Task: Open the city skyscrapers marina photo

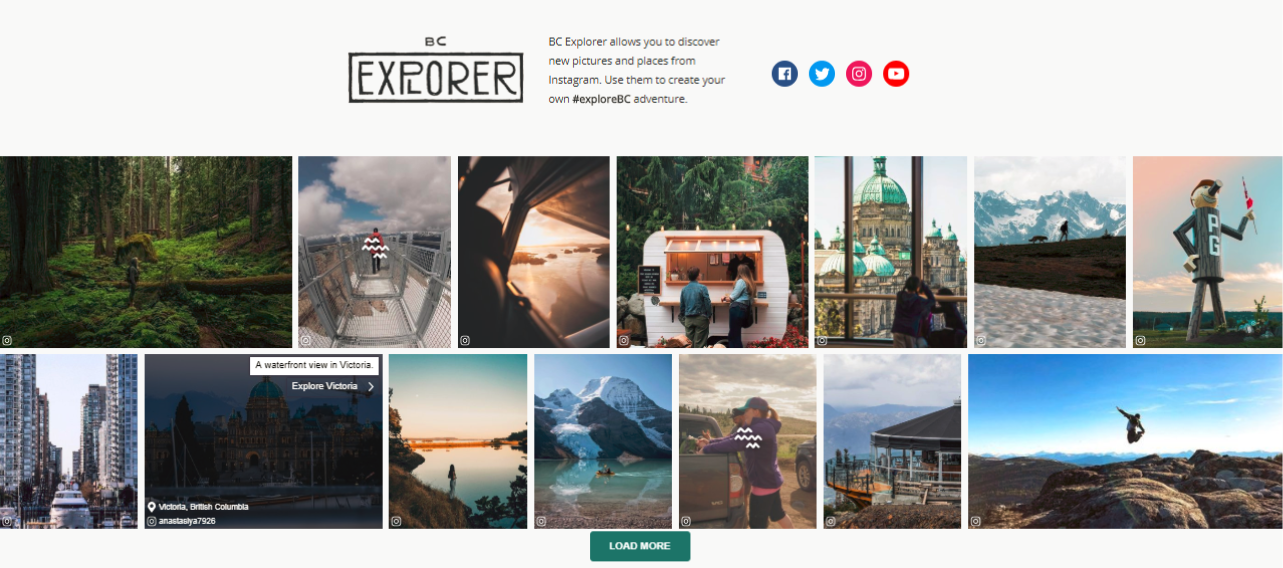Action: [x=69, y=441]
